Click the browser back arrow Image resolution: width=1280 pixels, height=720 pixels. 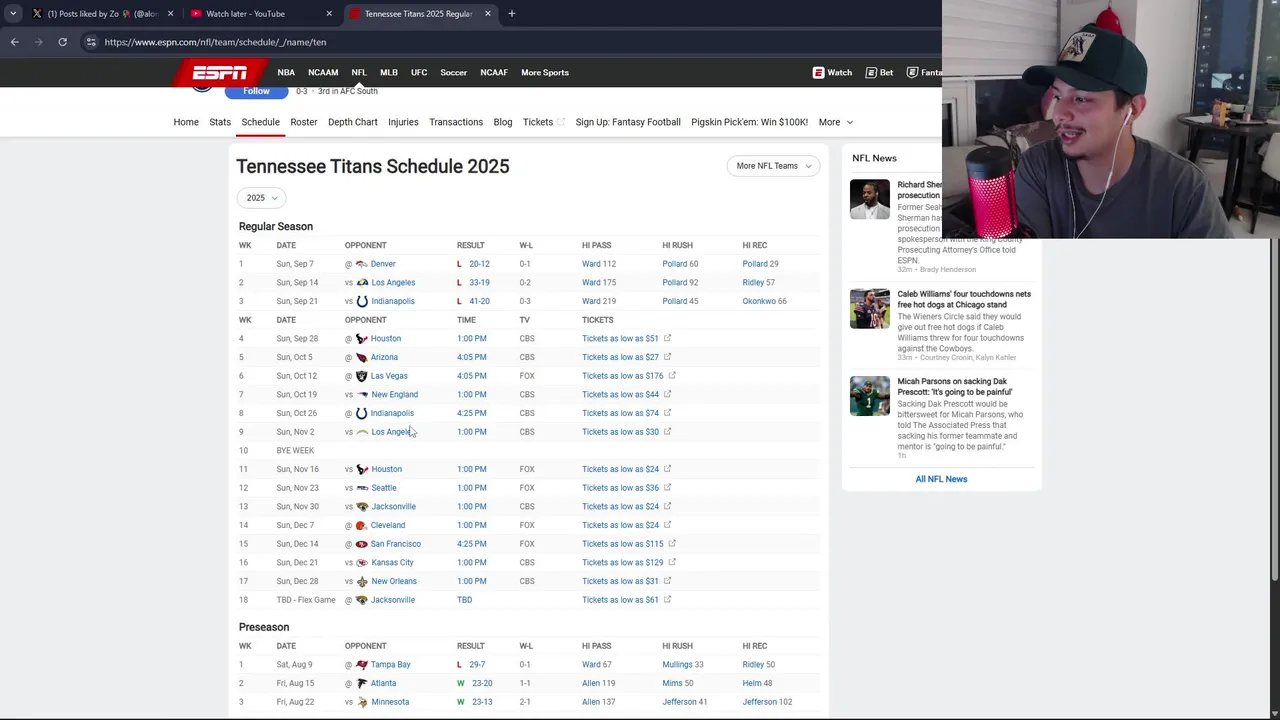coord(15,42)
